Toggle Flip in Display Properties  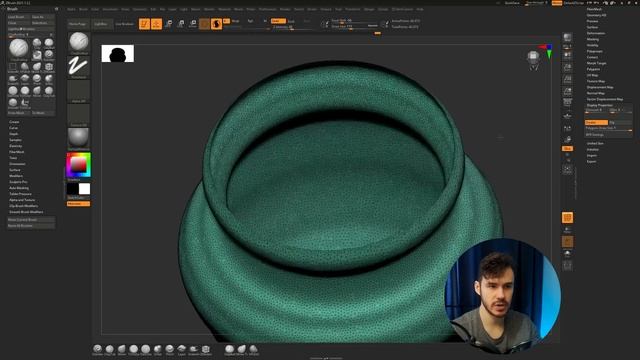[620, 122]
